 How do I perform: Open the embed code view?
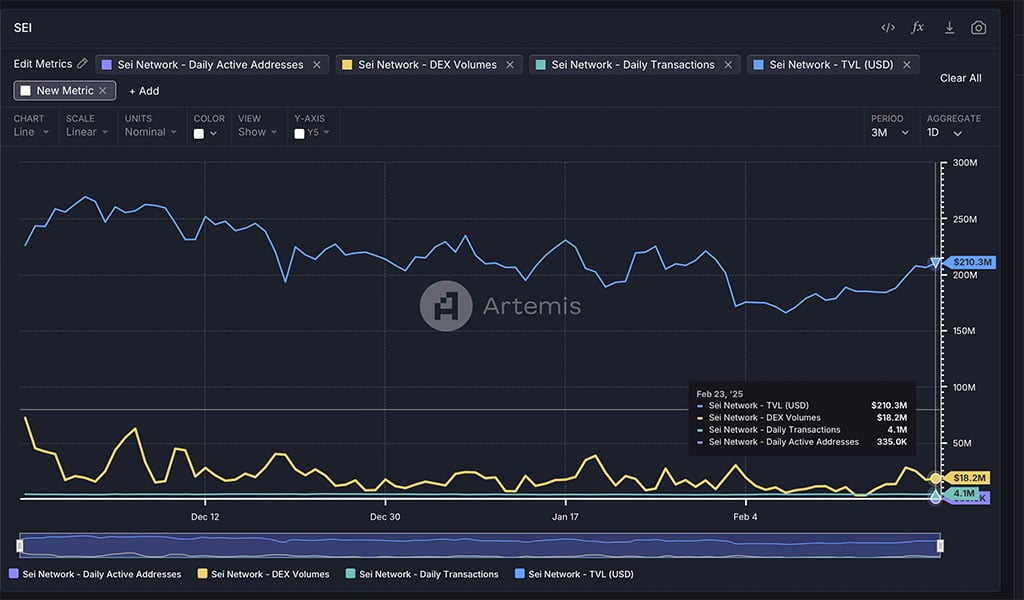point(888,27)
